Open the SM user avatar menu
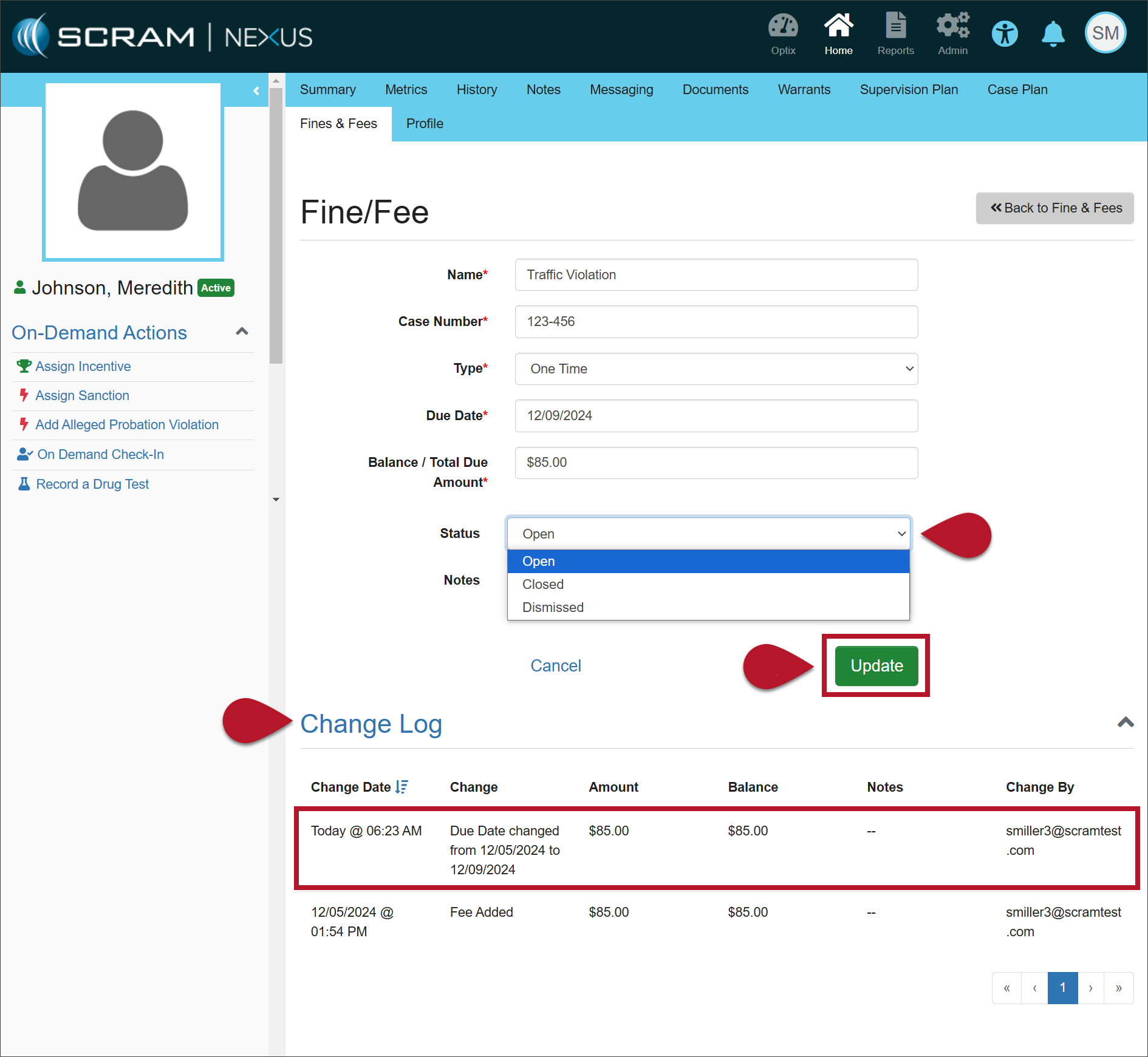 (1105, 33)
